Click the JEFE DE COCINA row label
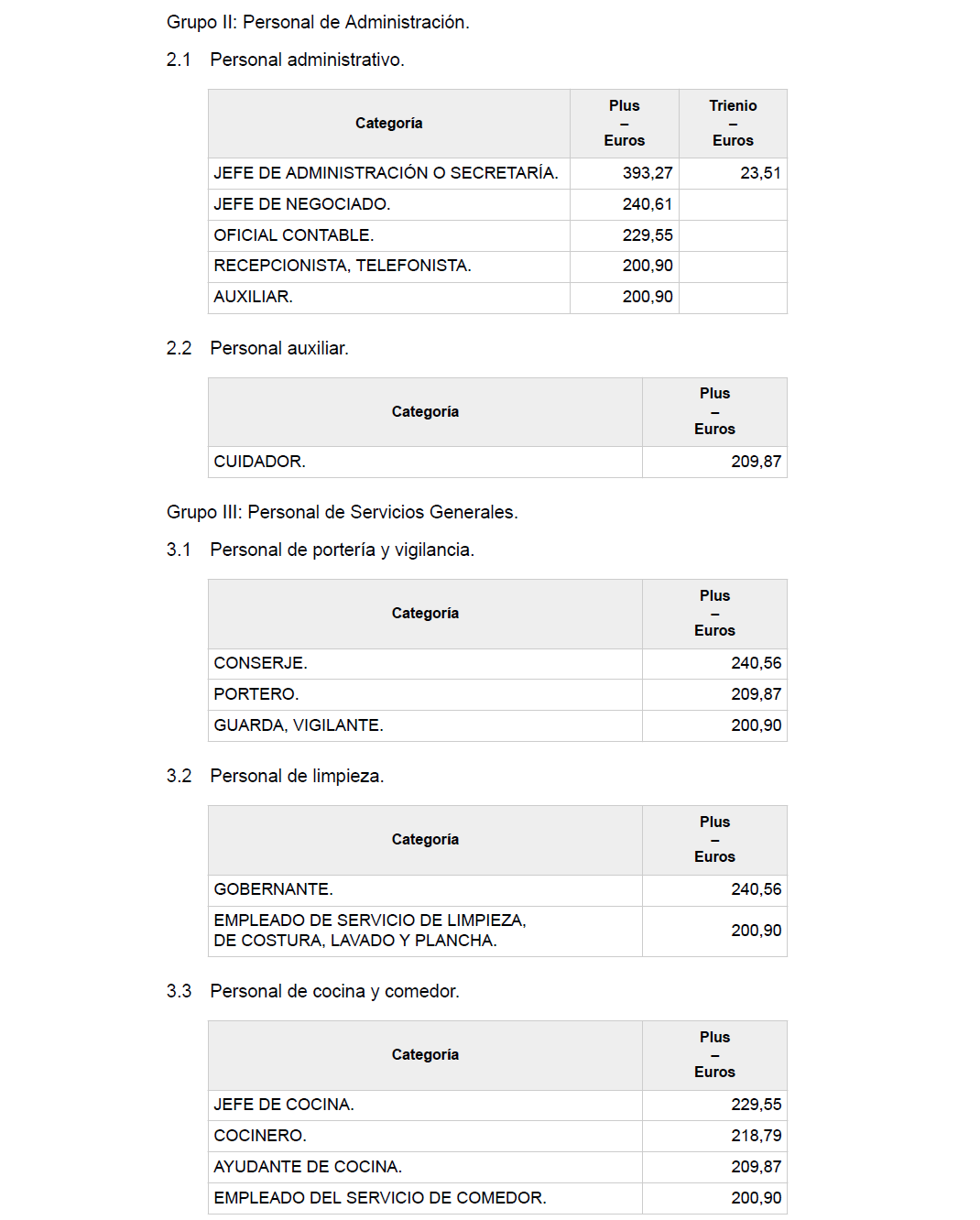Viewport: 980px width, 1220px height. [x=284, y=1105]
